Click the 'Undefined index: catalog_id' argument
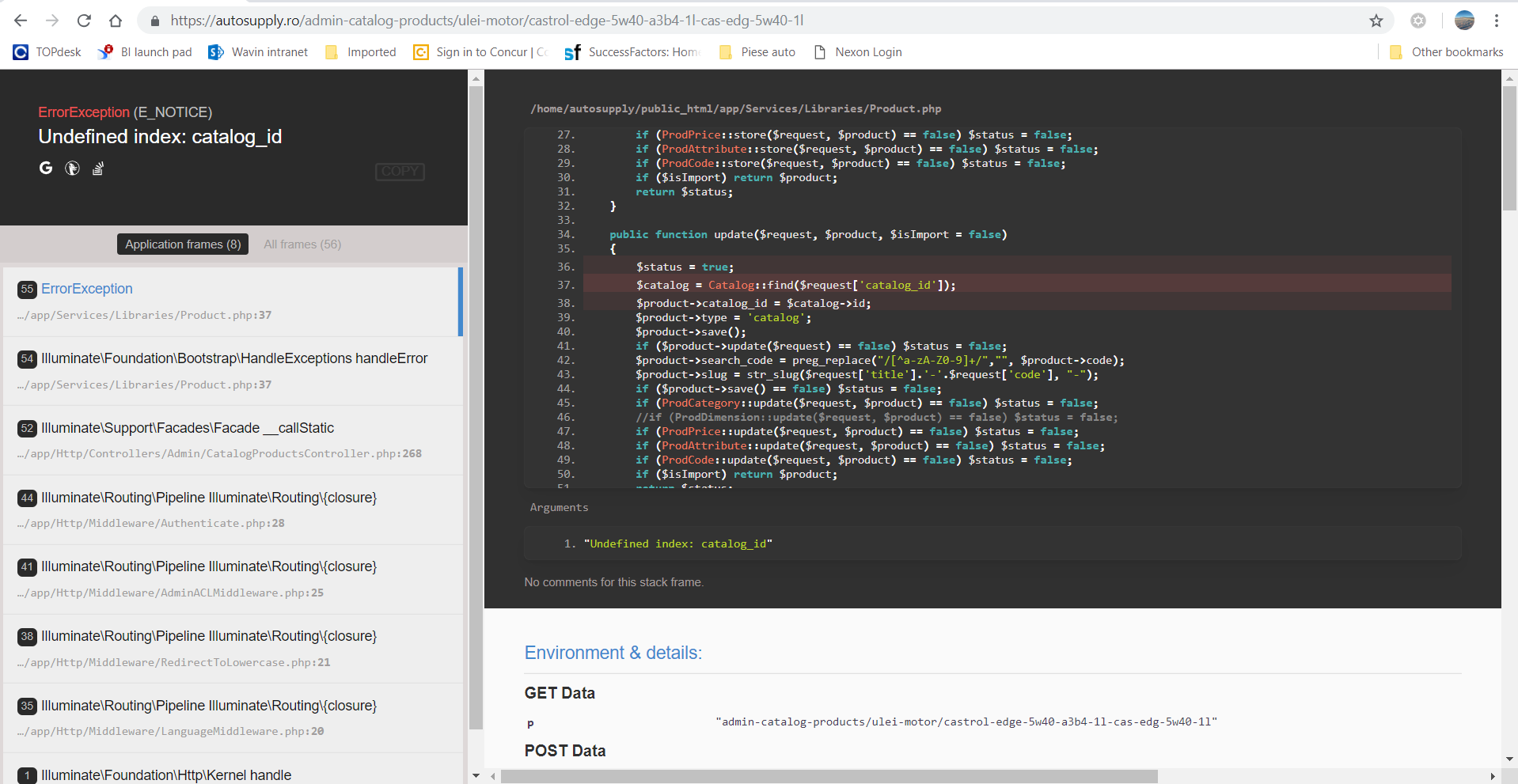 pyautogui.click(x=678, y=543)
